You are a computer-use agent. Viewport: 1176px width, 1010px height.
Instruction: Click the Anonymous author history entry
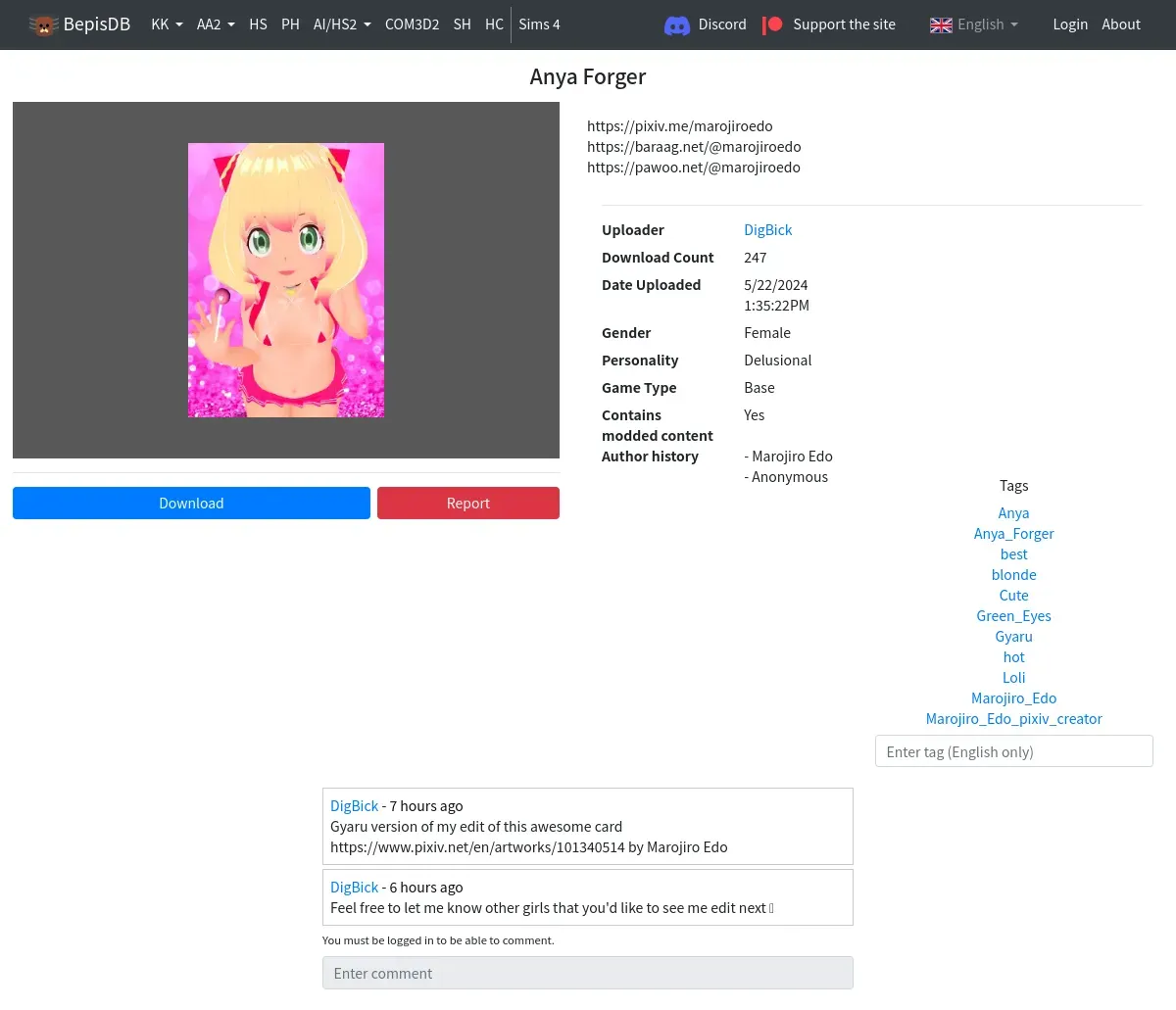[x=786, y=477]
